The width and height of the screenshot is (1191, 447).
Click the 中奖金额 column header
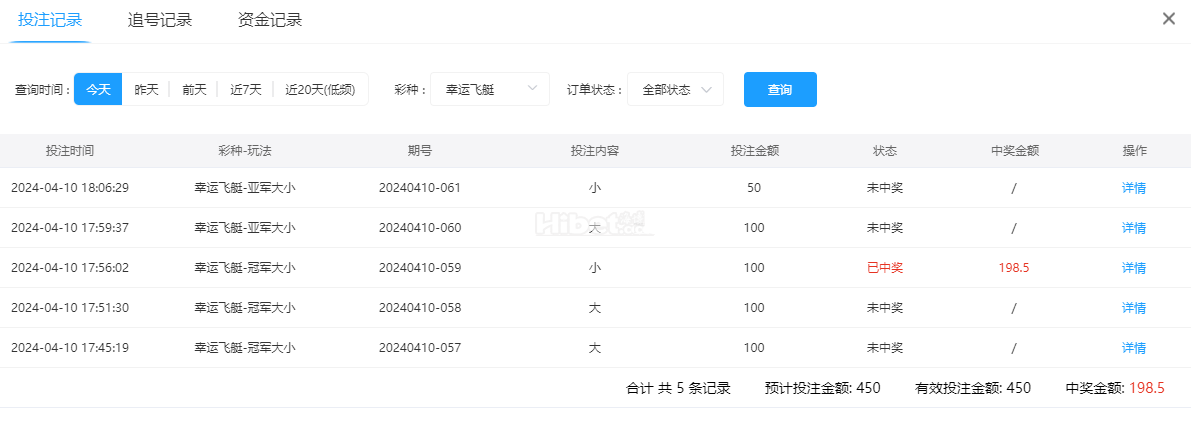[1015, 151]
